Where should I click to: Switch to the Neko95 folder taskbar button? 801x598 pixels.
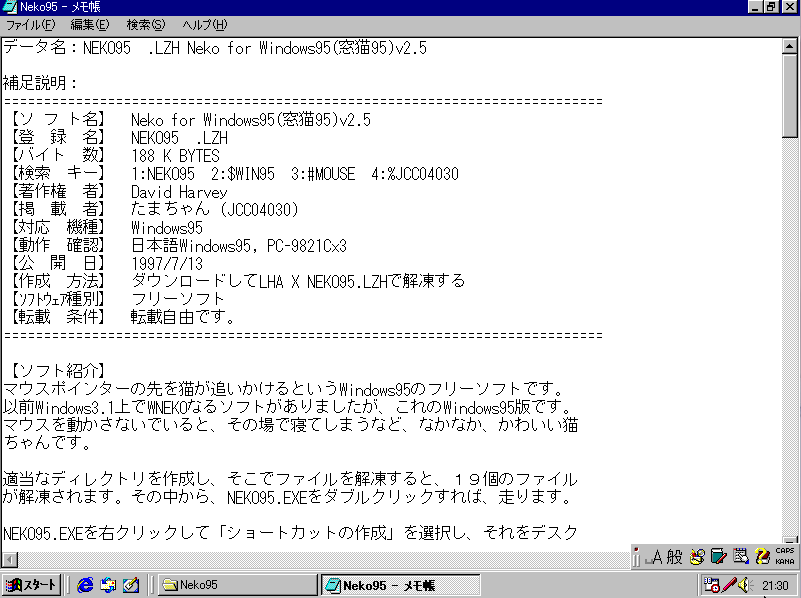coord(238,585)
